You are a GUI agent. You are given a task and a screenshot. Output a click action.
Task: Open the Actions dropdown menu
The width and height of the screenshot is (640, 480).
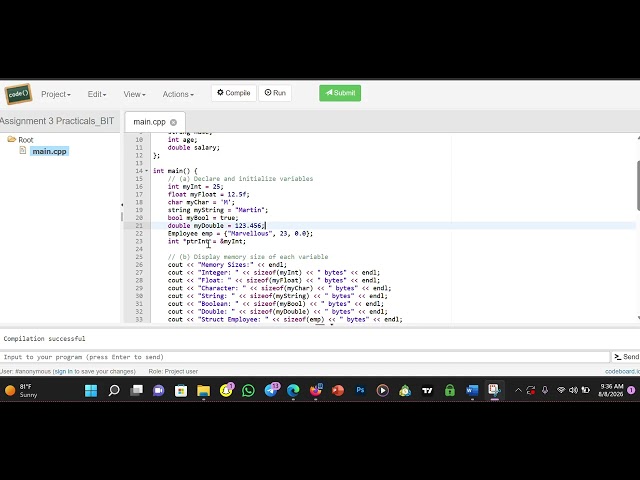click(x=178, y=94)
